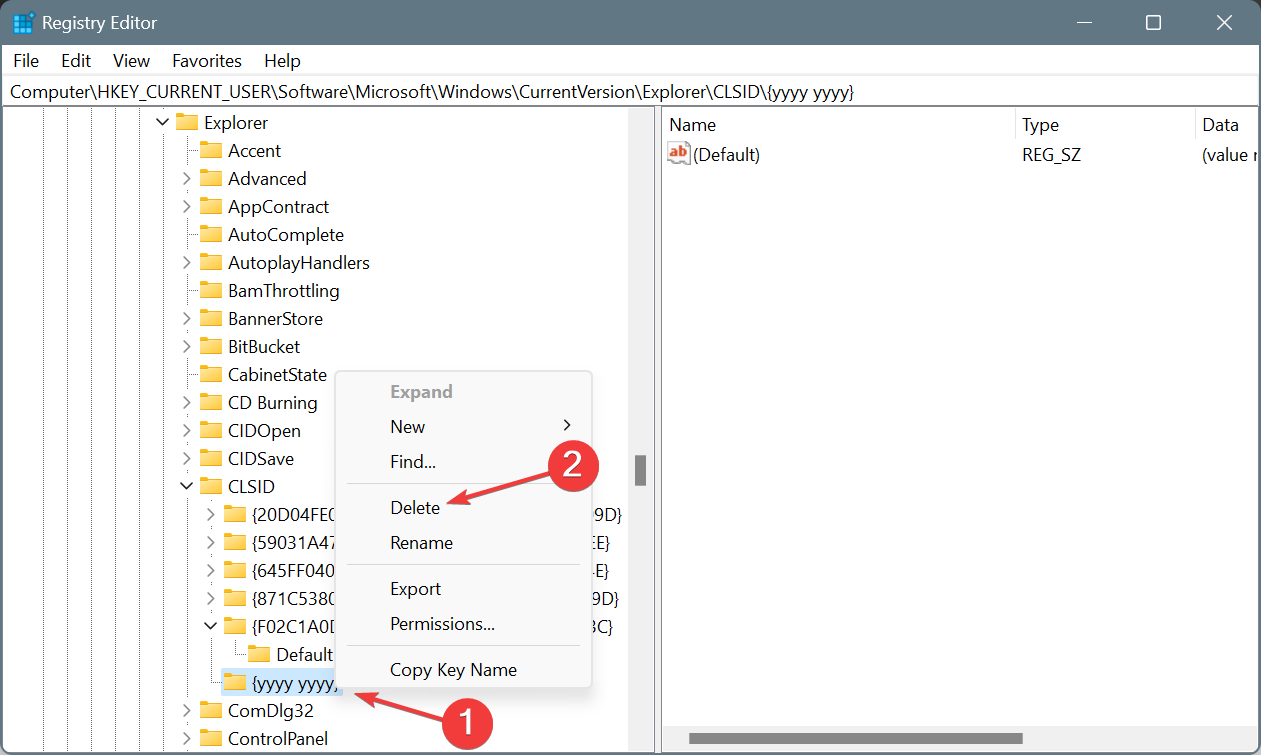Expand the CIDOpen key
The image size is (1261, 755).
187,431
